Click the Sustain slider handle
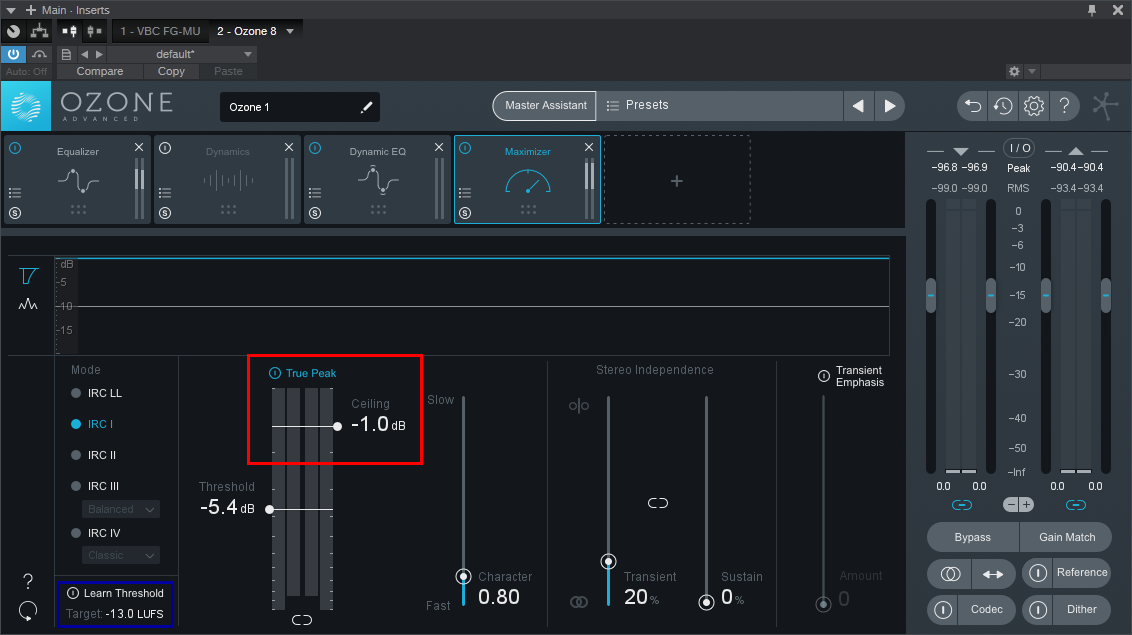 tap(706, 603)
